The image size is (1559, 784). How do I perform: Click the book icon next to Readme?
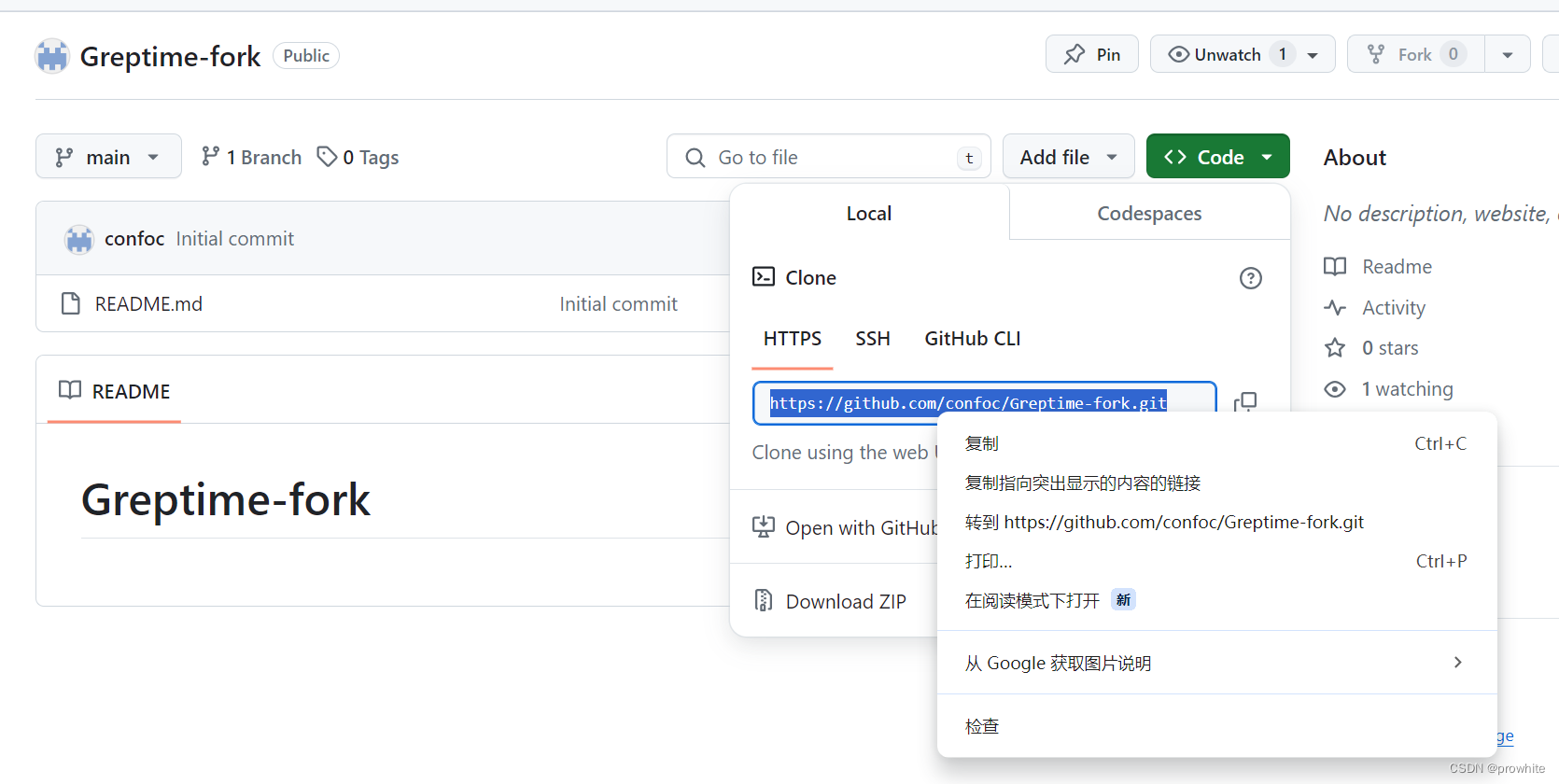[1335, 267]
